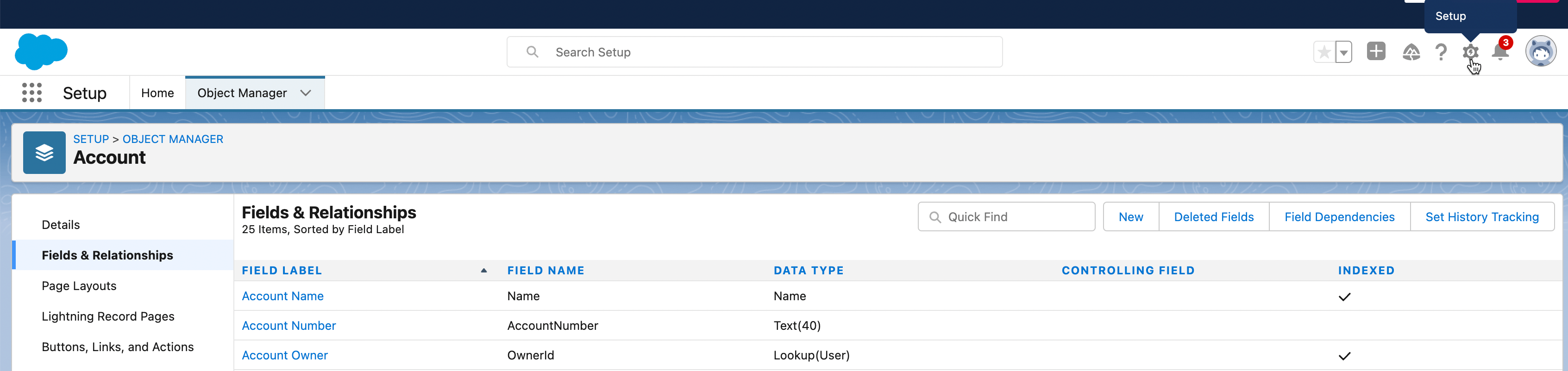Open Set History Tracking
Viewport: 1568px width, 371px height.
pos(1481,217)
